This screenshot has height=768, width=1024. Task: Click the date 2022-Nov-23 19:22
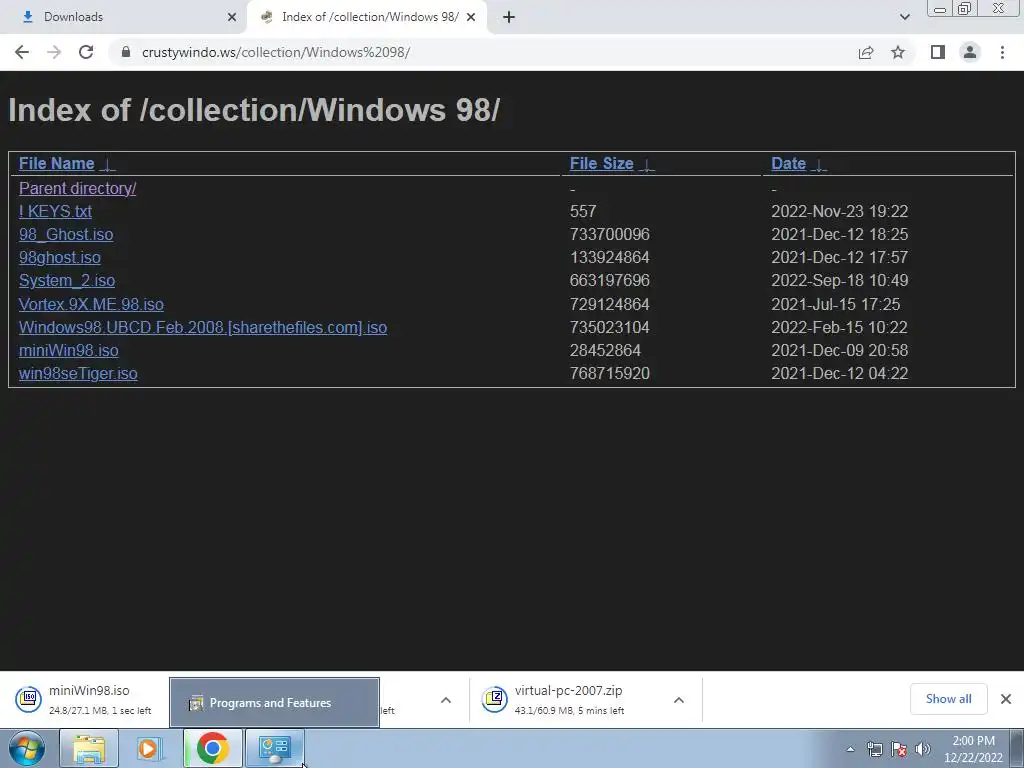point(840,212)
